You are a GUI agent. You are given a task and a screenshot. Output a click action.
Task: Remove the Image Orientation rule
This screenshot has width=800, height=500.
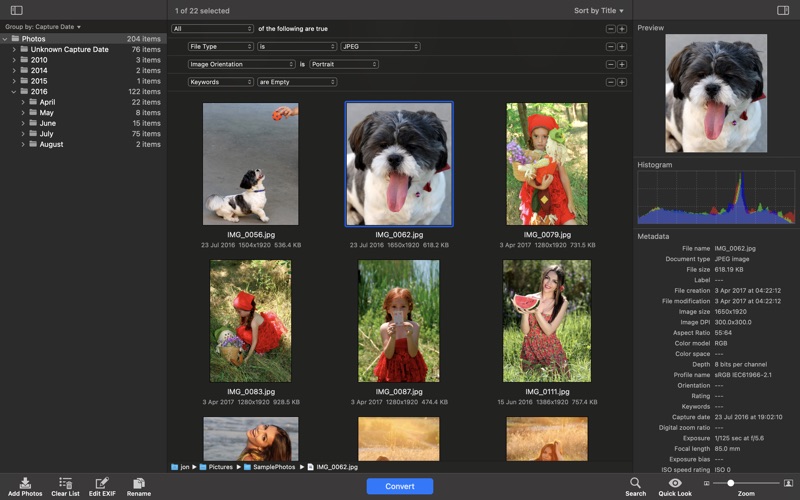(611, 65)
